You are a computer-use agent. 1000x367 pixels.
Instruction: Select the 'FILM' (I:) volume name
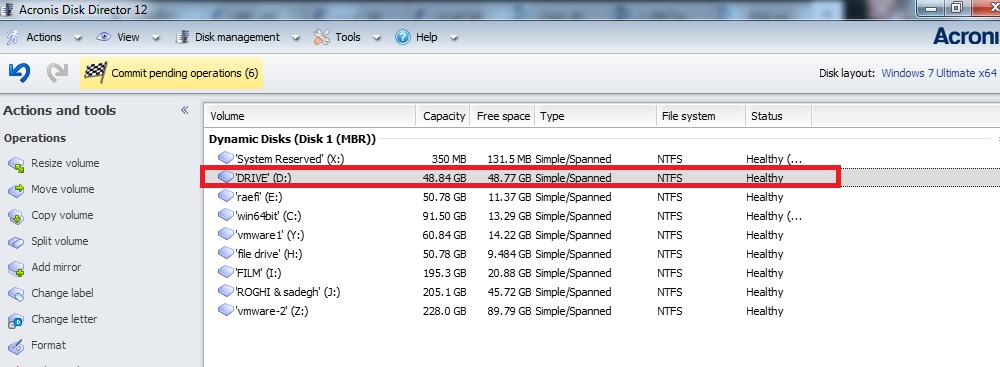(x=258, y=273)
